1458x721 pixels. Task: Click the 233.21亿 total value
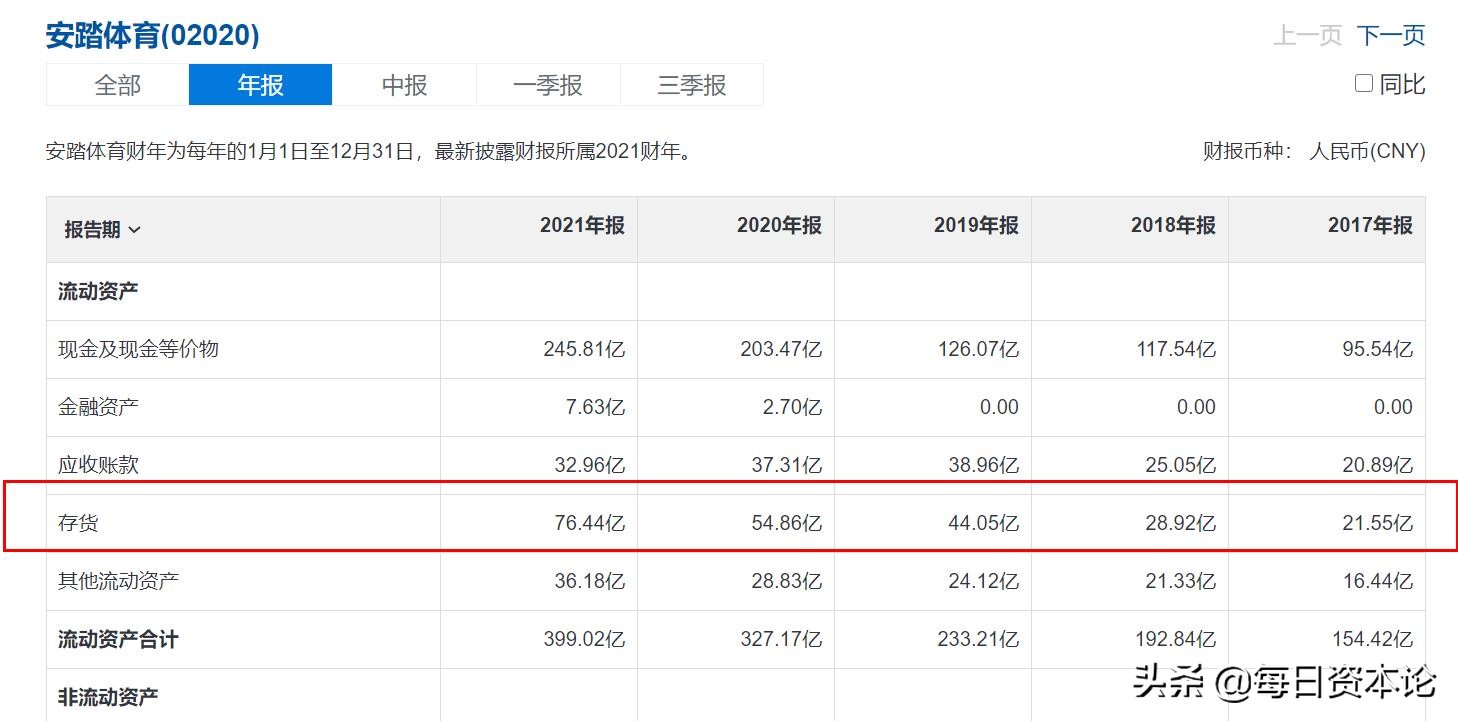978,639
